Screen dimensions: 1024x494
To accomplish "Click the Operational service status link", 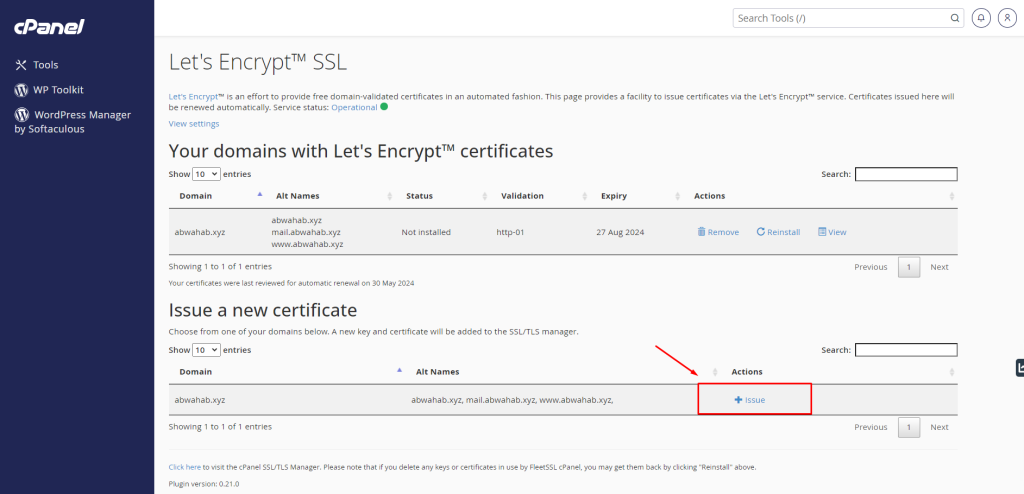I will pos(354,107).
